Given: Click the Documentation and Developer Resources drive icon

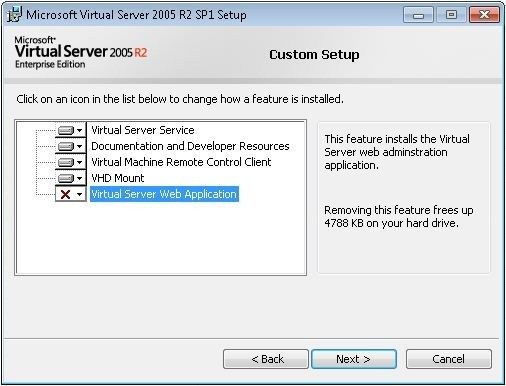Looking at the screenshot, I should pyautogui.click(x=66, y=146).
